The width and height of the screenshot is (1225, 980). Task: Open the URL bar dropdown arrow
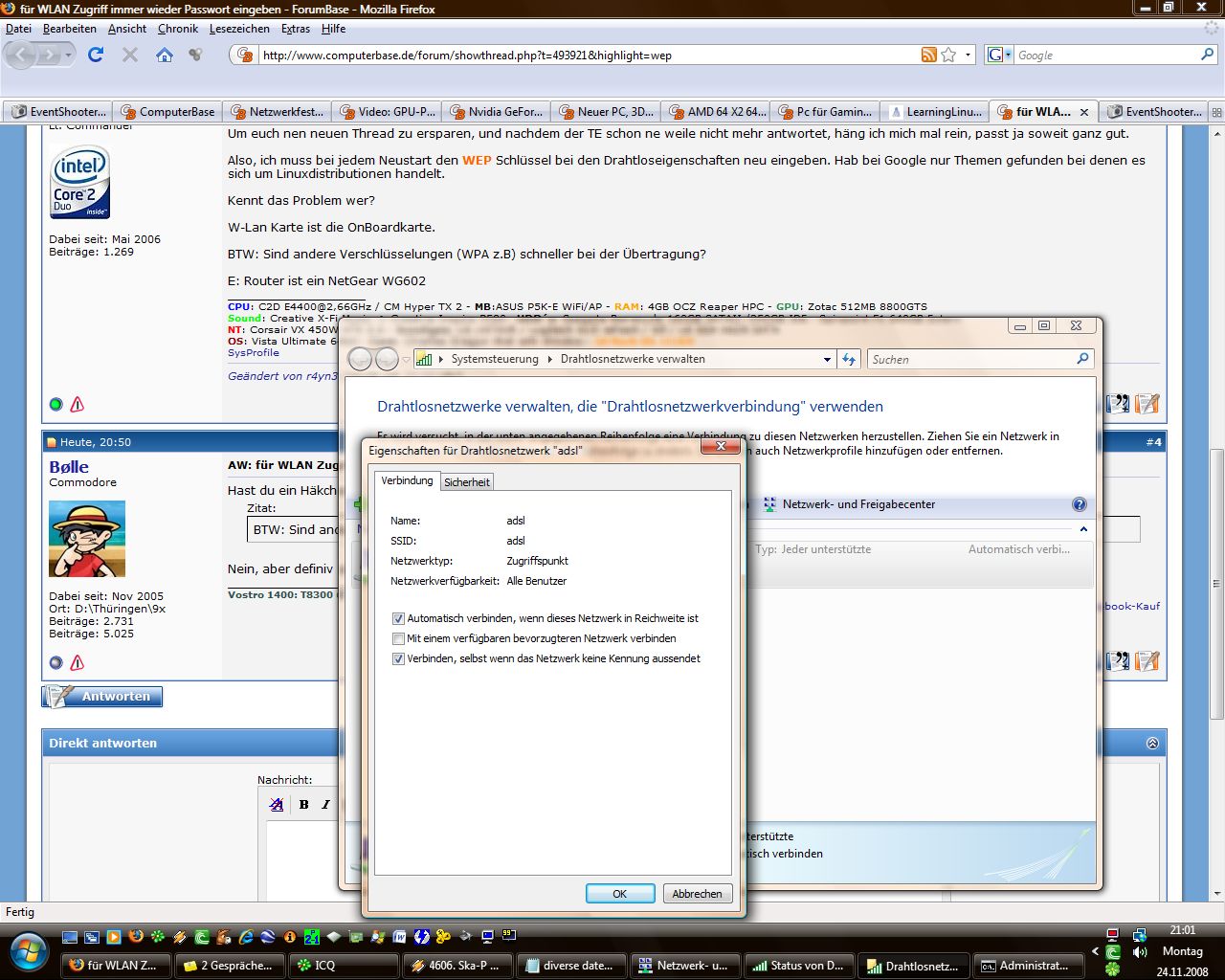(x=968, y=55)
